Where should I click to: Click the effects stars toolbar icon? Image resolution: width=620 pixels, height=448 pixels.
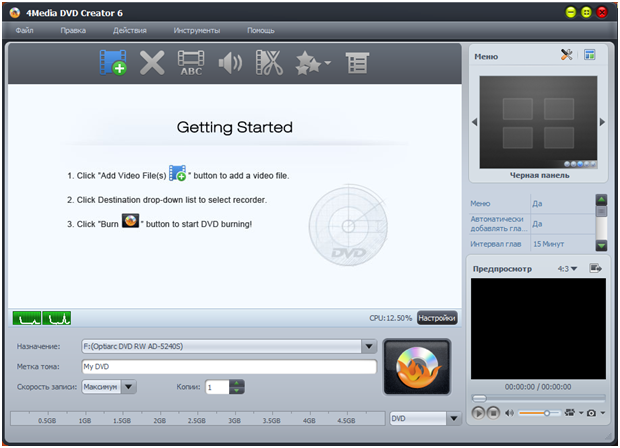308,63
